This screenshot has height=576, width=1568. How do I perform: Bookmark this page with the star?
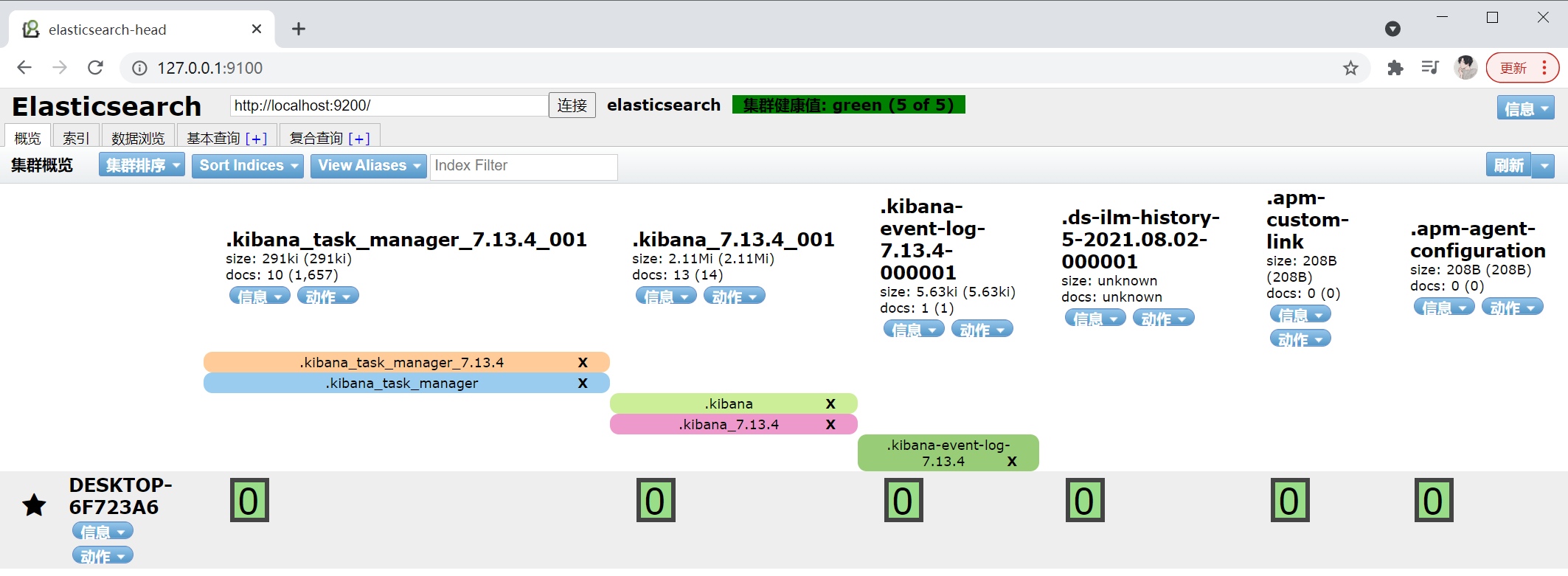(x=1350, y=68)
